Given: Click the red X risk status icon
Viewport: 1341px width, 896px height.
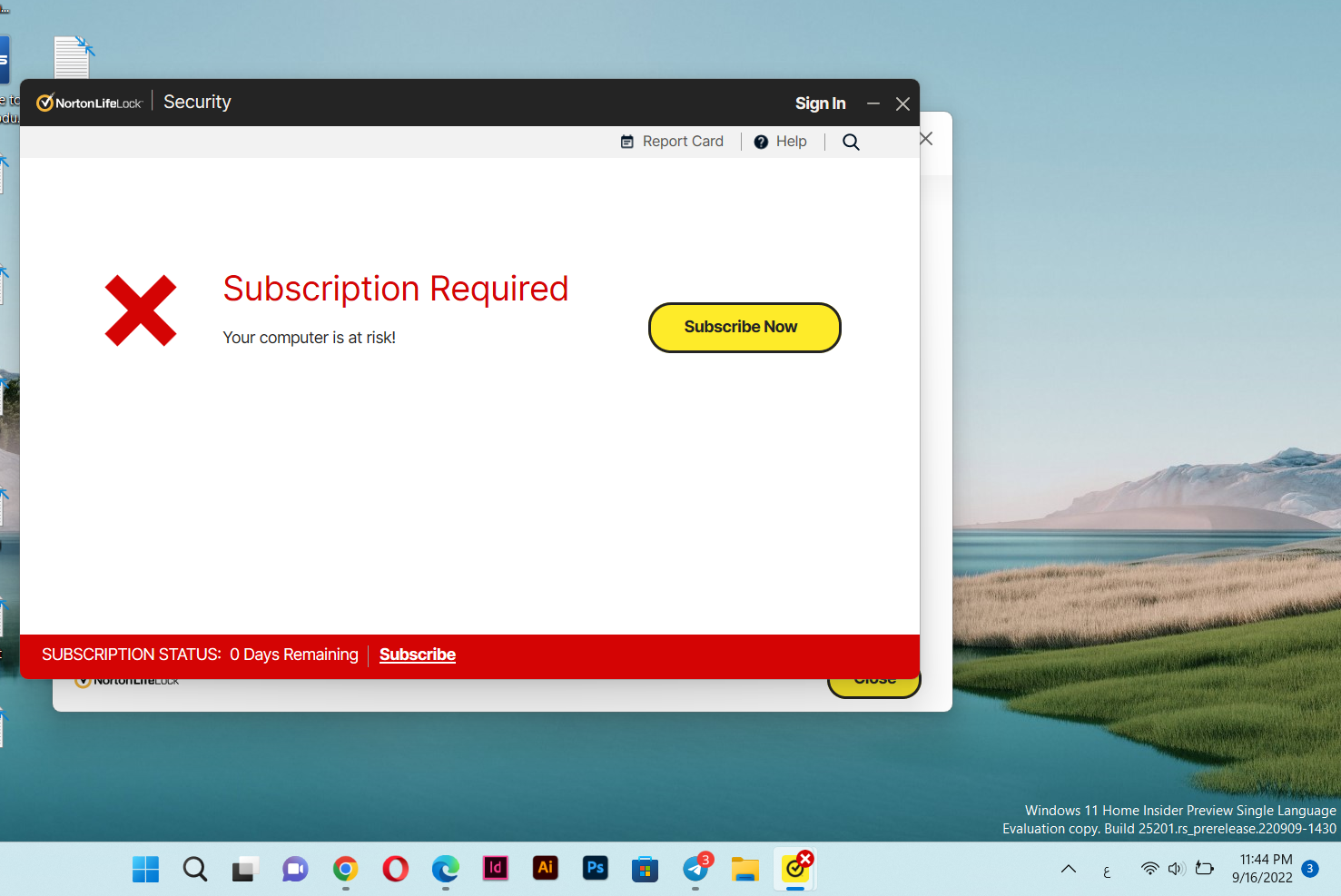Looking at the screenshot, I should pos(140,310).
